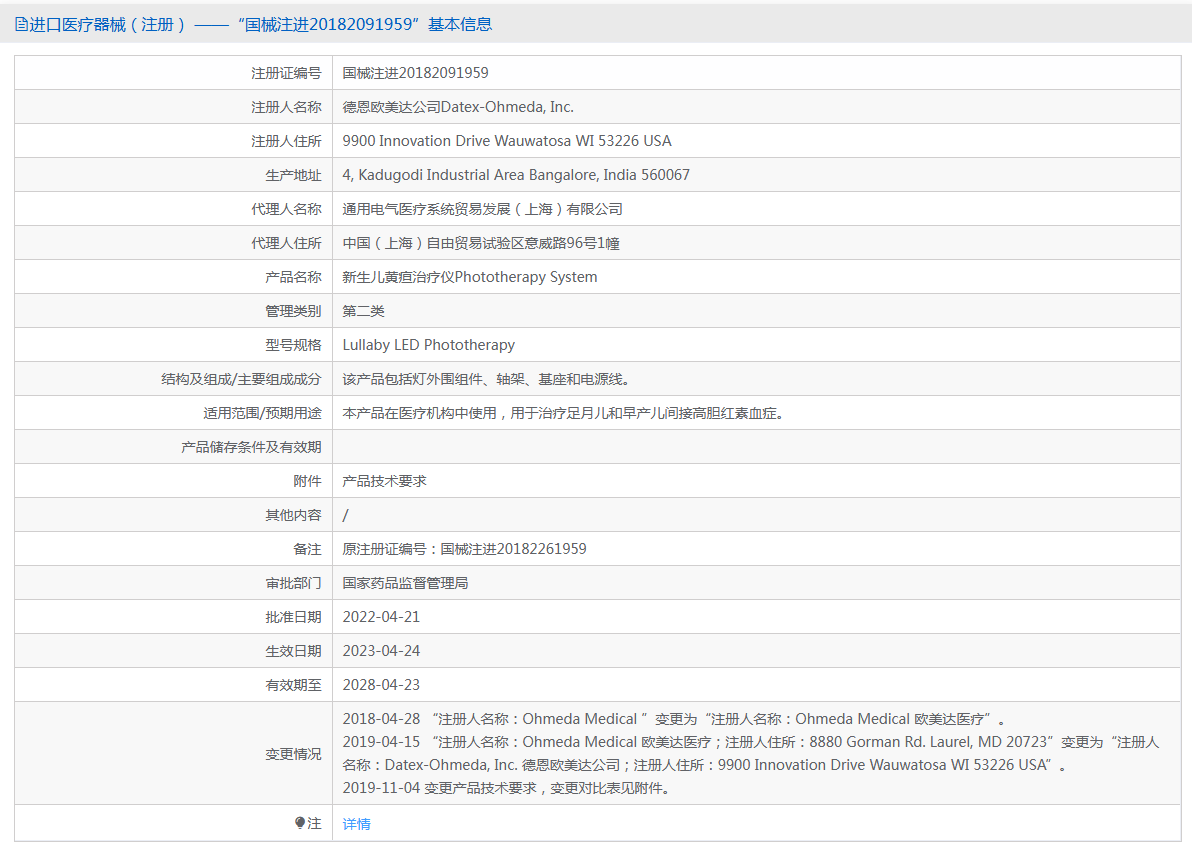1192x851 pixels.
Task: Click the 通用电气医疗系统贸易发展（上海）有限公司 value
Action: point(483,209)
